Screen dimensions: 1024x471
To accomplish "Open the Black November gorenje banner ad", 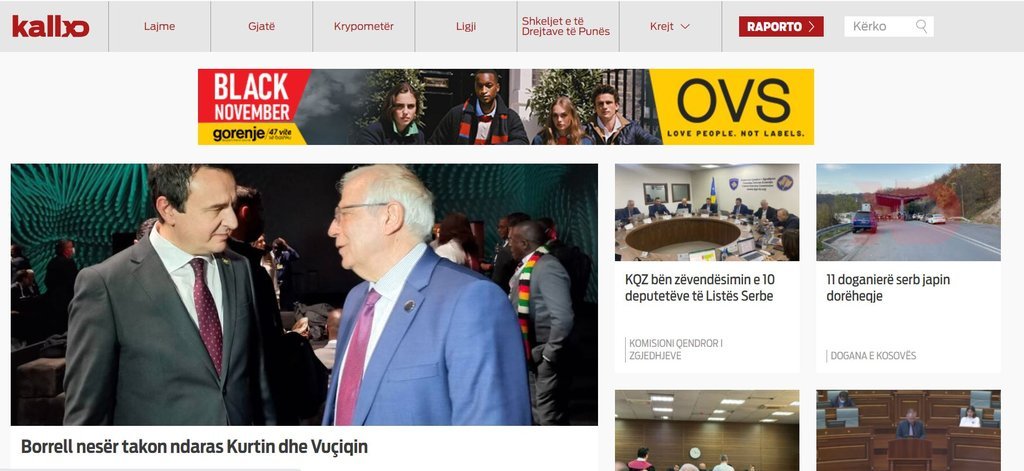I will point(254,106).
